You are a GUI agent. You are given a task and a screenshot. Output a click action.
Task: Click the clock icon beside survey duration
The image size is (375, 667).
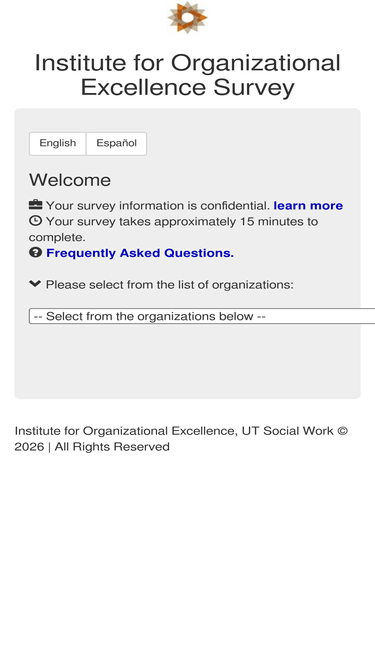(35, 221)
